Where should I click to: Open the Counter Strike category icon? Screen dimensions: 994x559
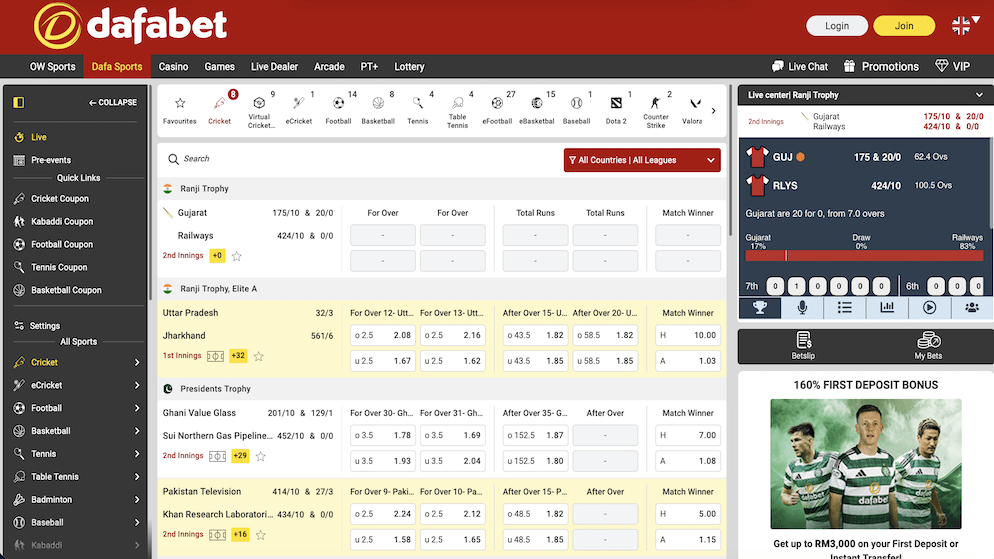[655, 110]
